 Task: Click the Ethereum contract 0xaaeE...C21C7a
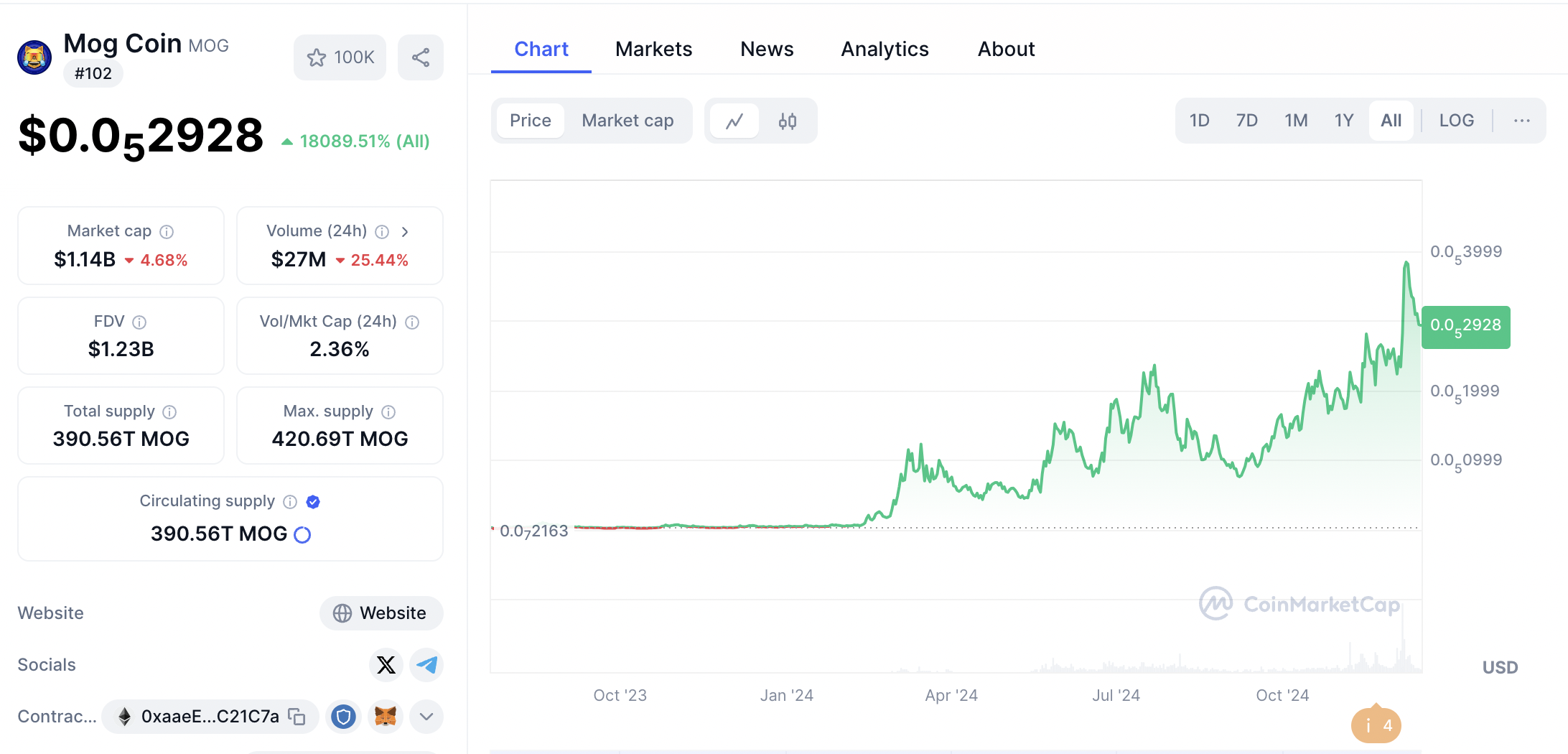(210, 717)
